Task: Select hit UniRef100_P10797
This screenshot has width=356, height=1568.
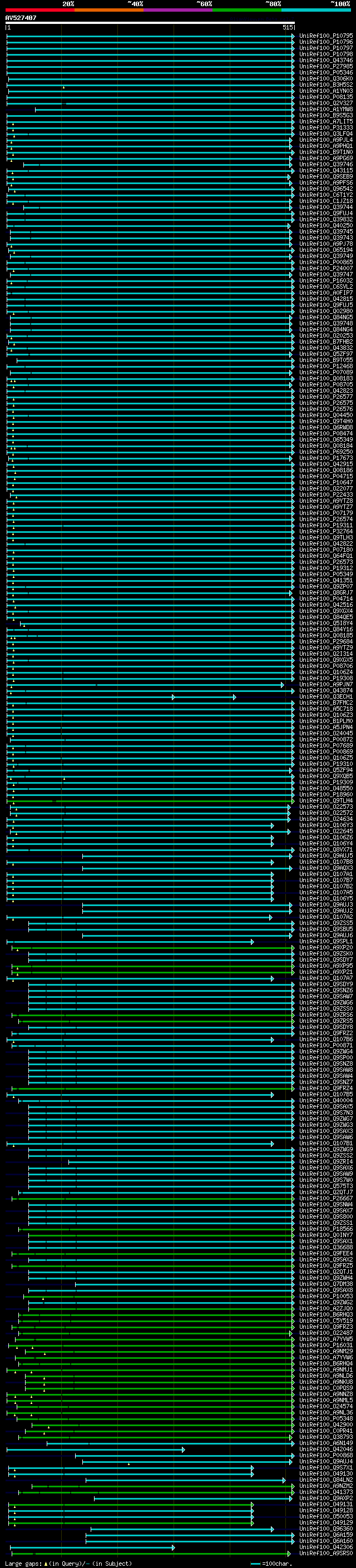Action: [326, 48]
